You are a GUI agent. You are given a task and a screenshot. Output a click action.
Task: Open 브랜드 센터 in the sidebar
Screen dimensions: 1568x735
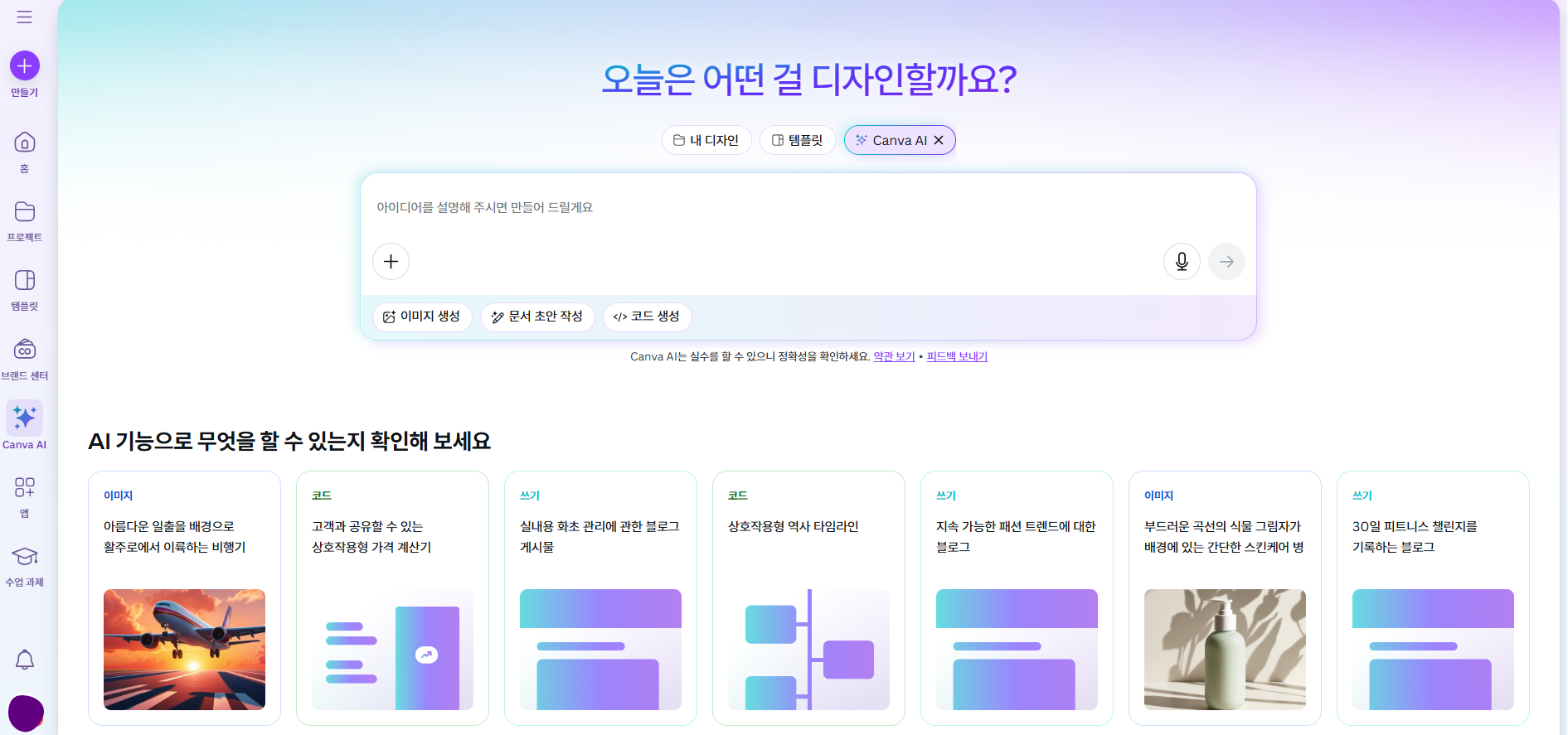coord(25,360)
